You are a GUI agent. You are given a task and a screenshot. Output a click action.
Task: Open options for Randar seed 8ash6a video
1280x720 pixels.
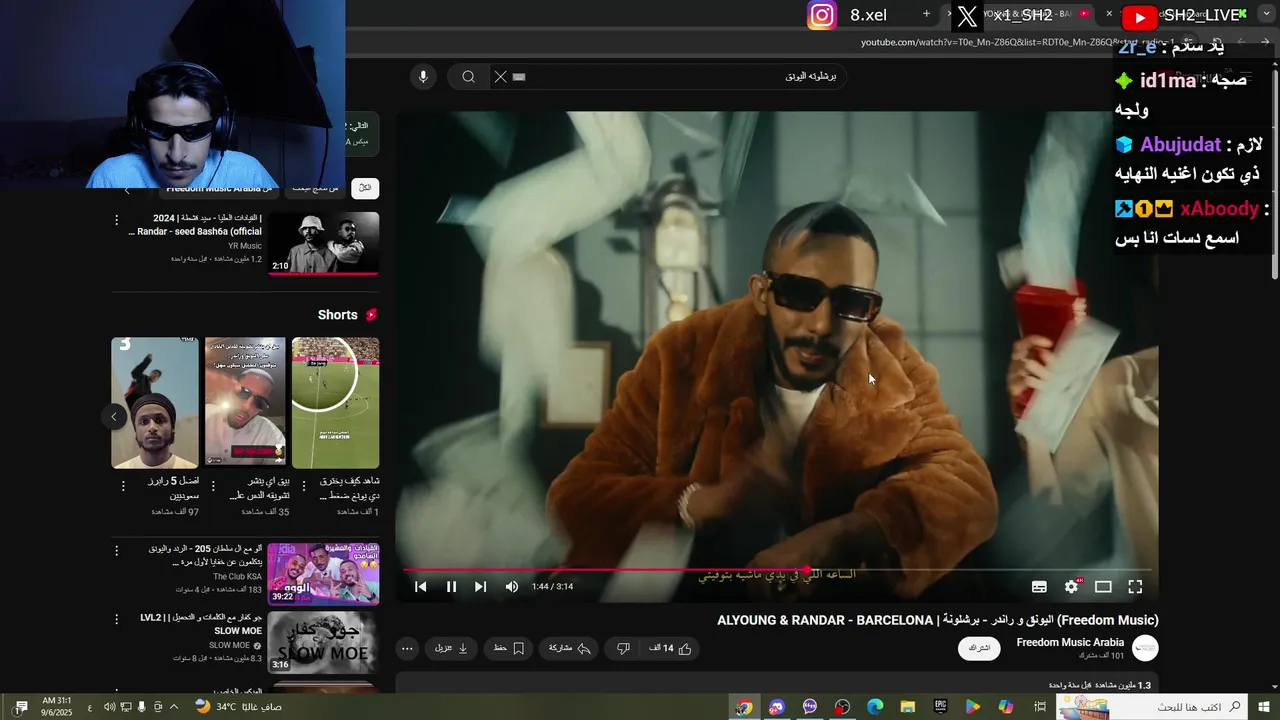click(116, 220)
